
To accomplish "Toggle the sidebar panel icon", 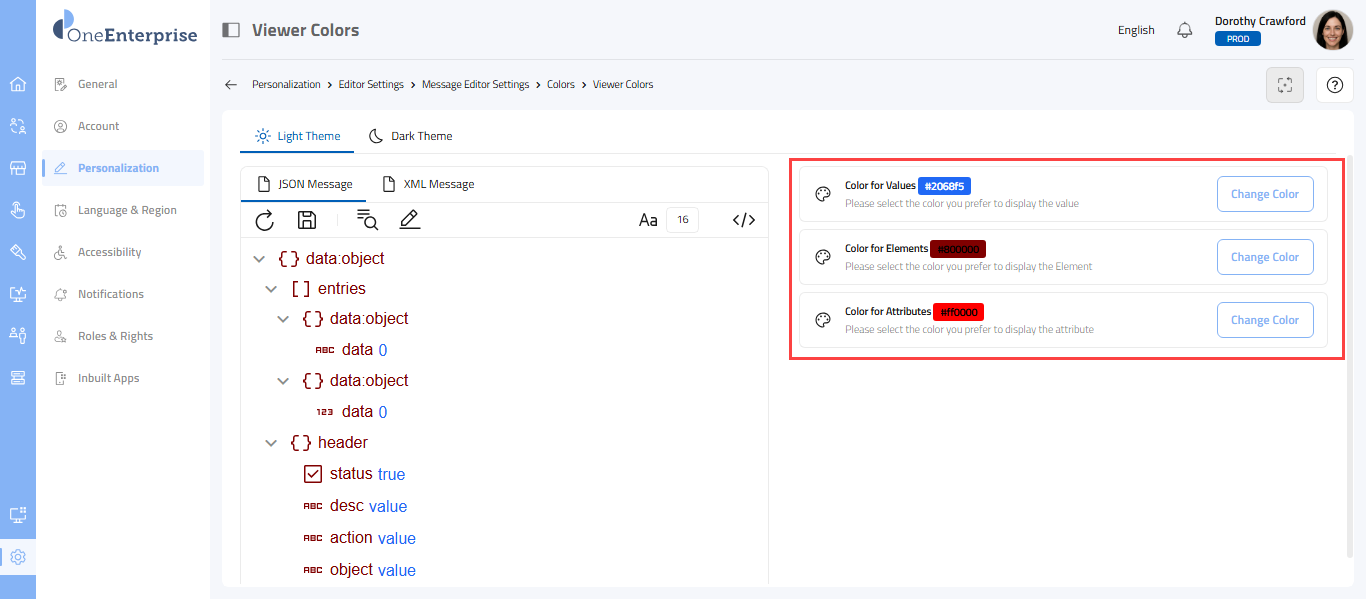I will coord(231,30).
